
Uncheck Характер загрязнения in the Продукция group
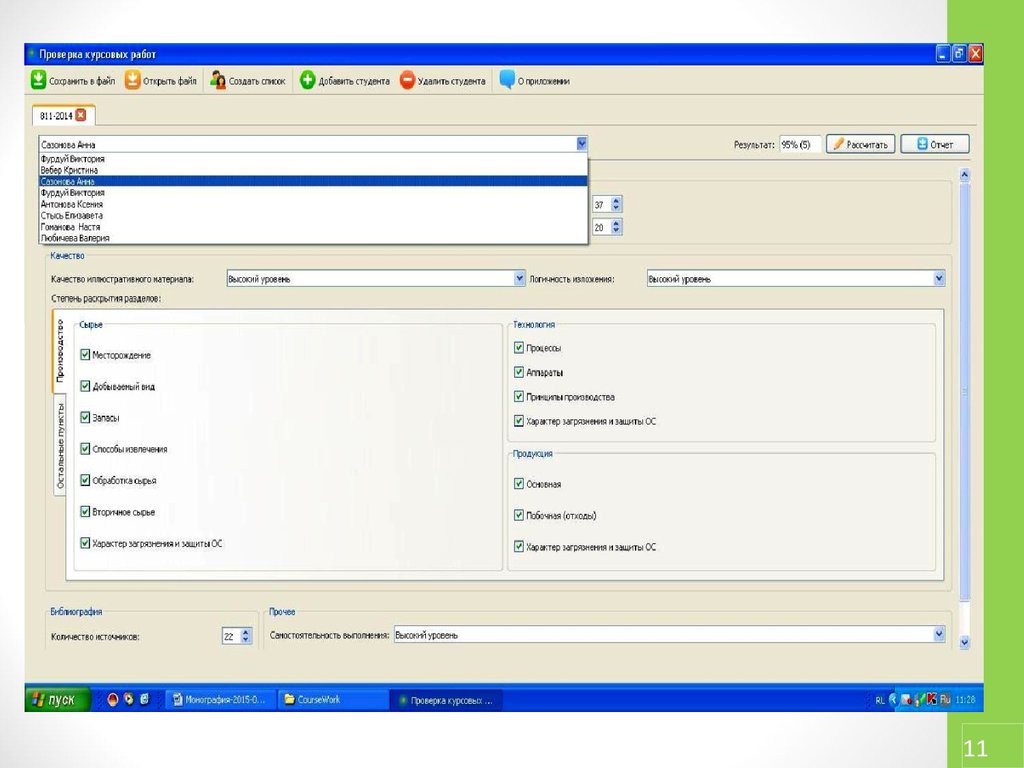click(519, 547)
